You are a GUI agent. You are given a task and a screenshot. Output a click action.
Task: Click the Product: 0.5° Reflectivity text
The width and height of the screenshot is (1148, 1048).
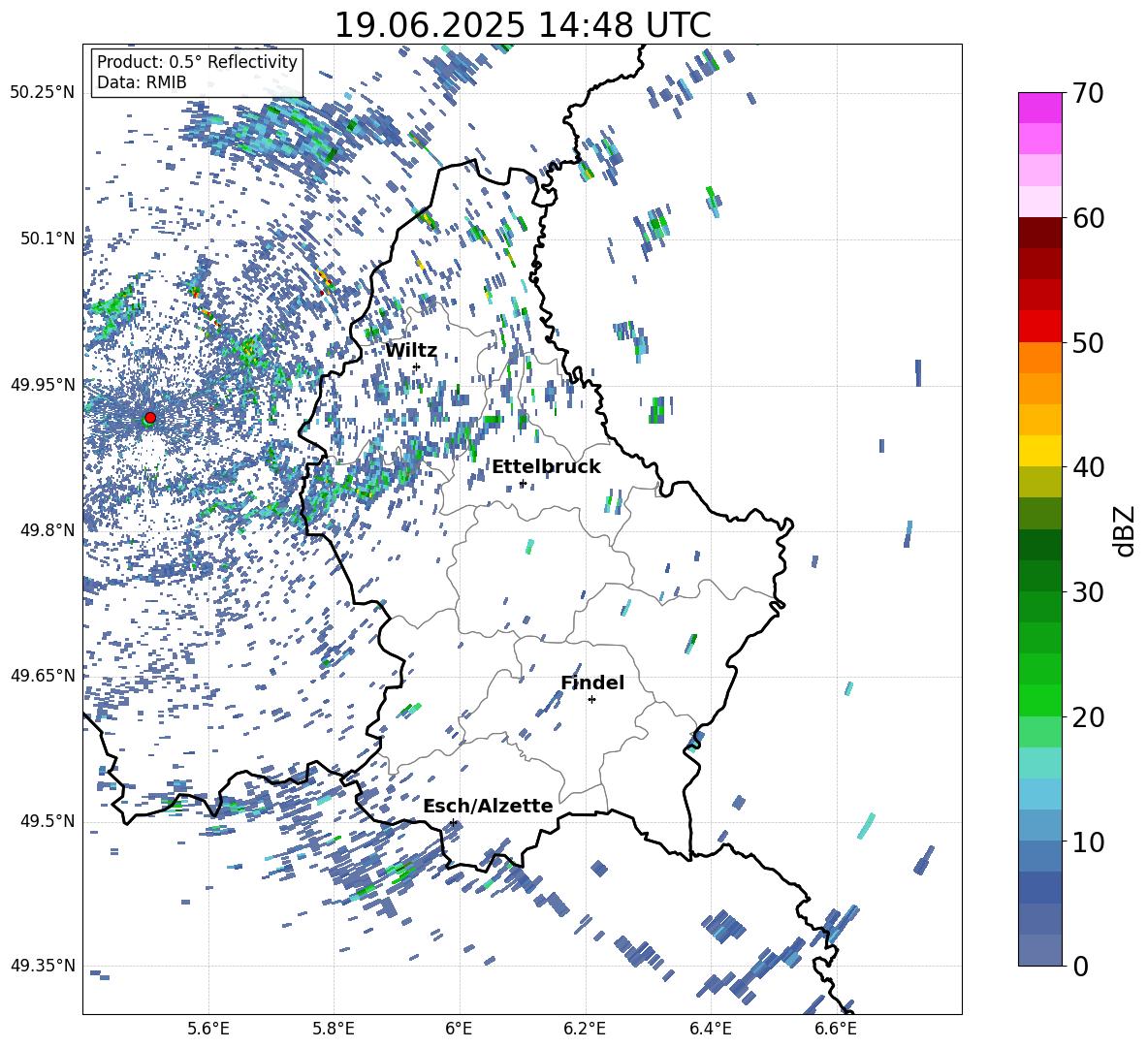pos(197,61)
